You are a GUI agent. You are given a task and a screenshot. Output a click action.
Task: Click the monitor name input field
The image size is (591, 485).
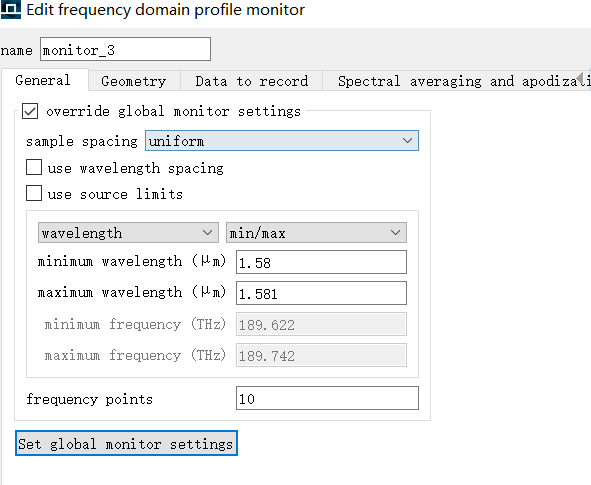[125, 49]
